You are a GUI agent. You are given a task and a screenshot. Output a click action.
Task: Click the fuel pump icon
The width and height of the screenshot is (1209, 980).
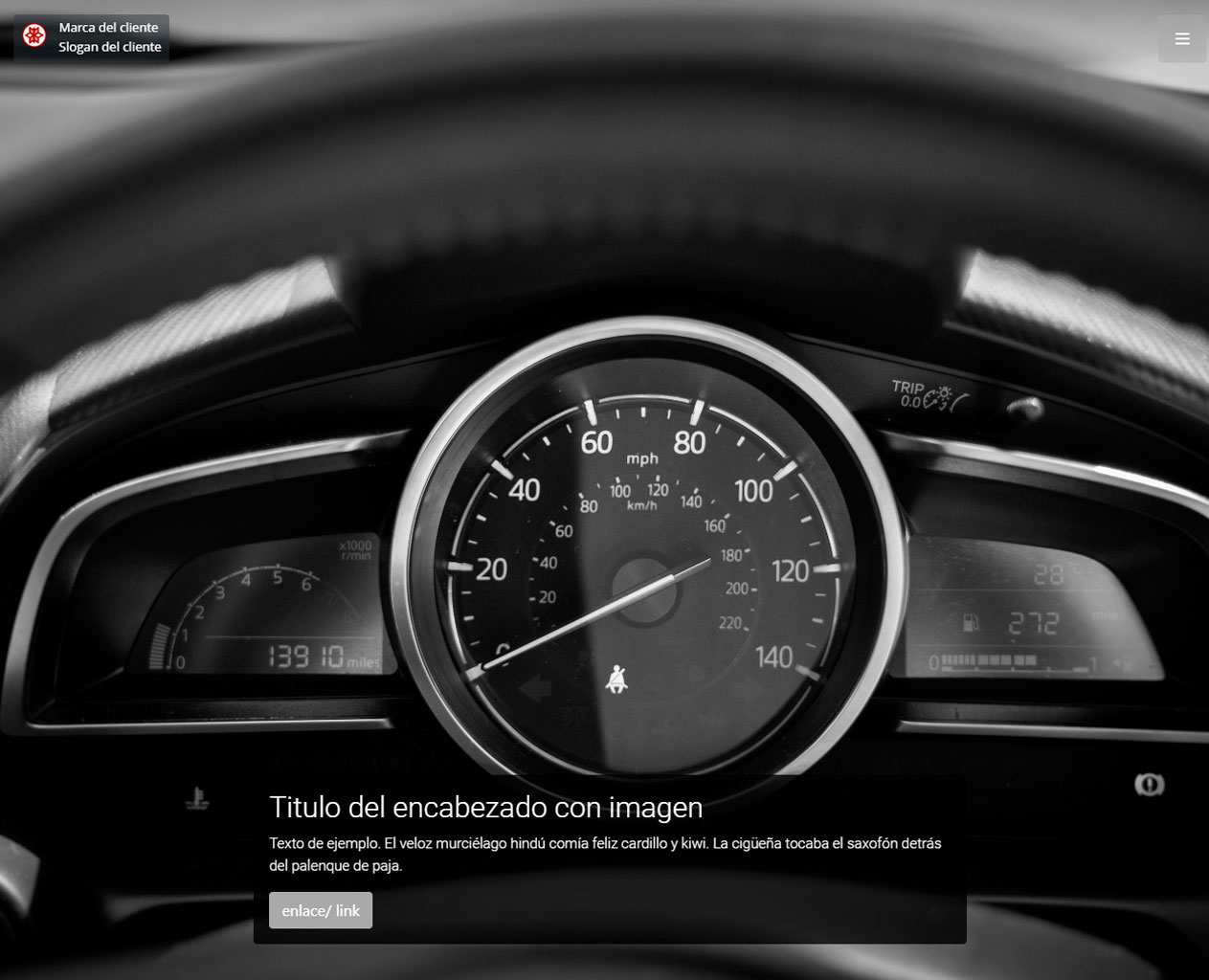(971, 622)
